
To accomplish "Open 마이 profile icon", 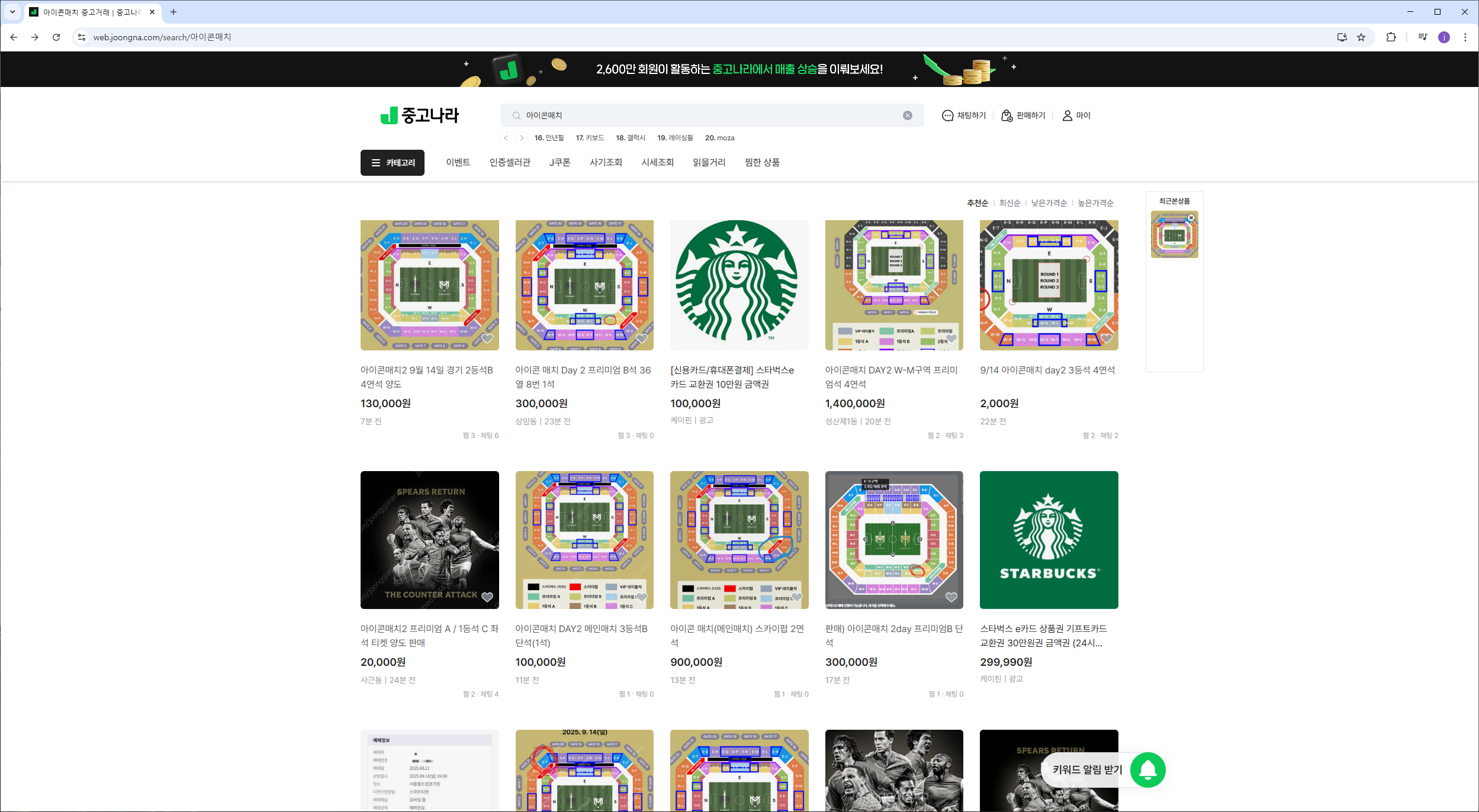I will [1076, 115].
